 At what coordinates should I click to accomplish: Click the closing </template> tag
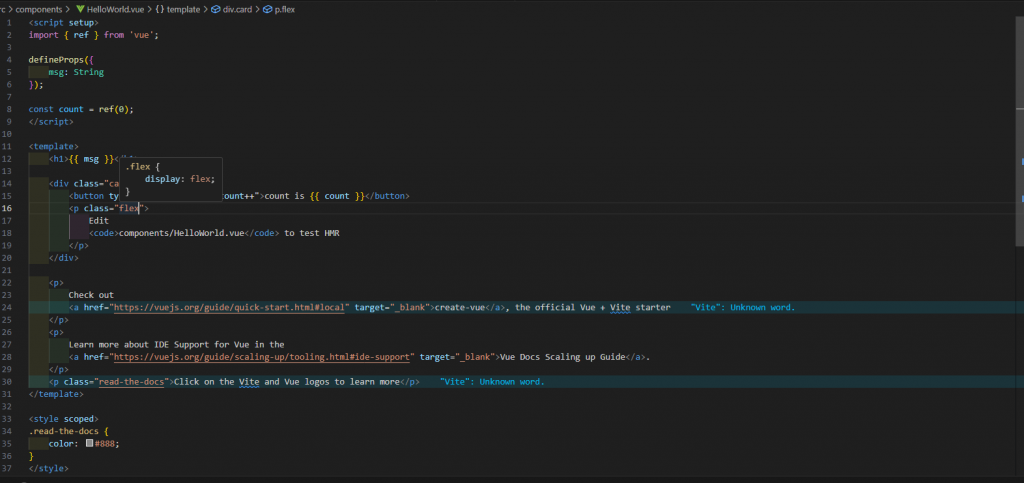pyautogui.click(x=56, y=394)
